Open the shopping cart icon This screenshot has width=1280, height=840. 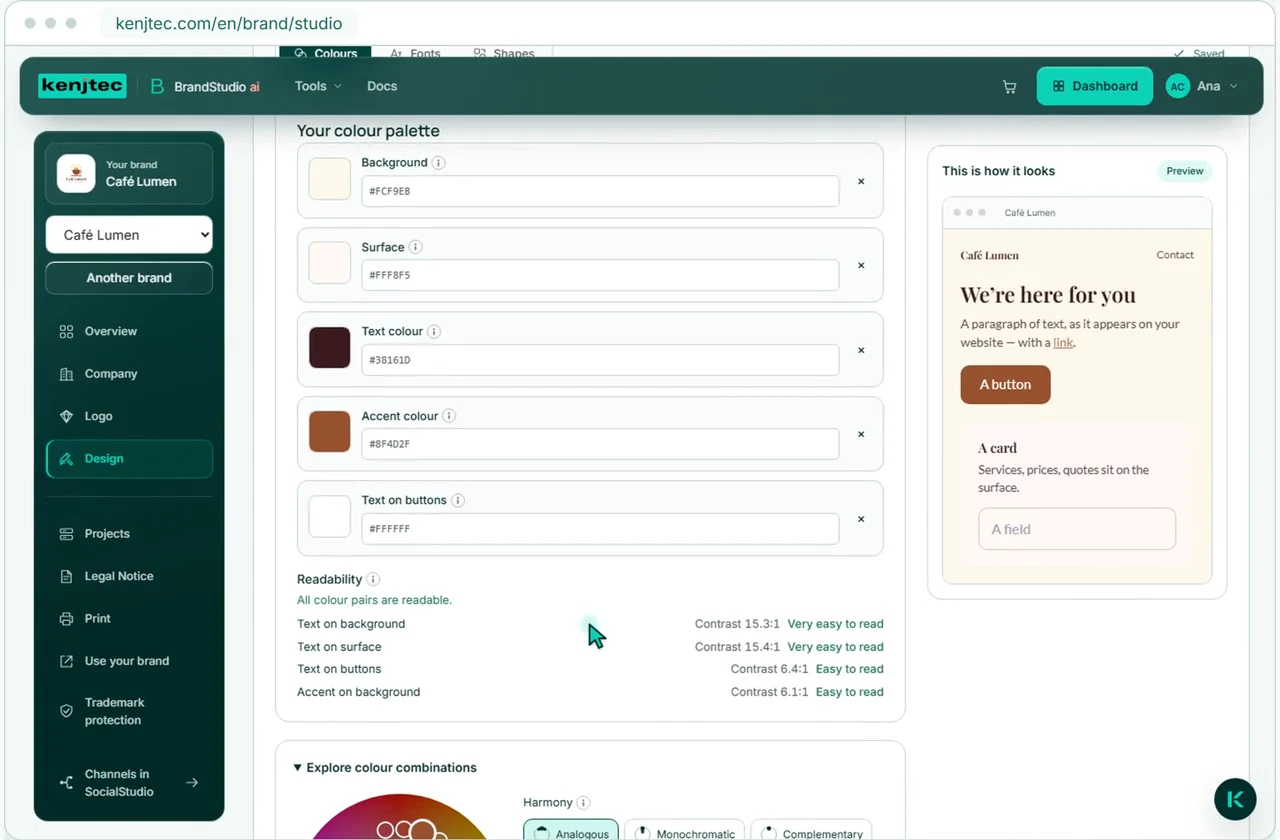(1009, 87)
